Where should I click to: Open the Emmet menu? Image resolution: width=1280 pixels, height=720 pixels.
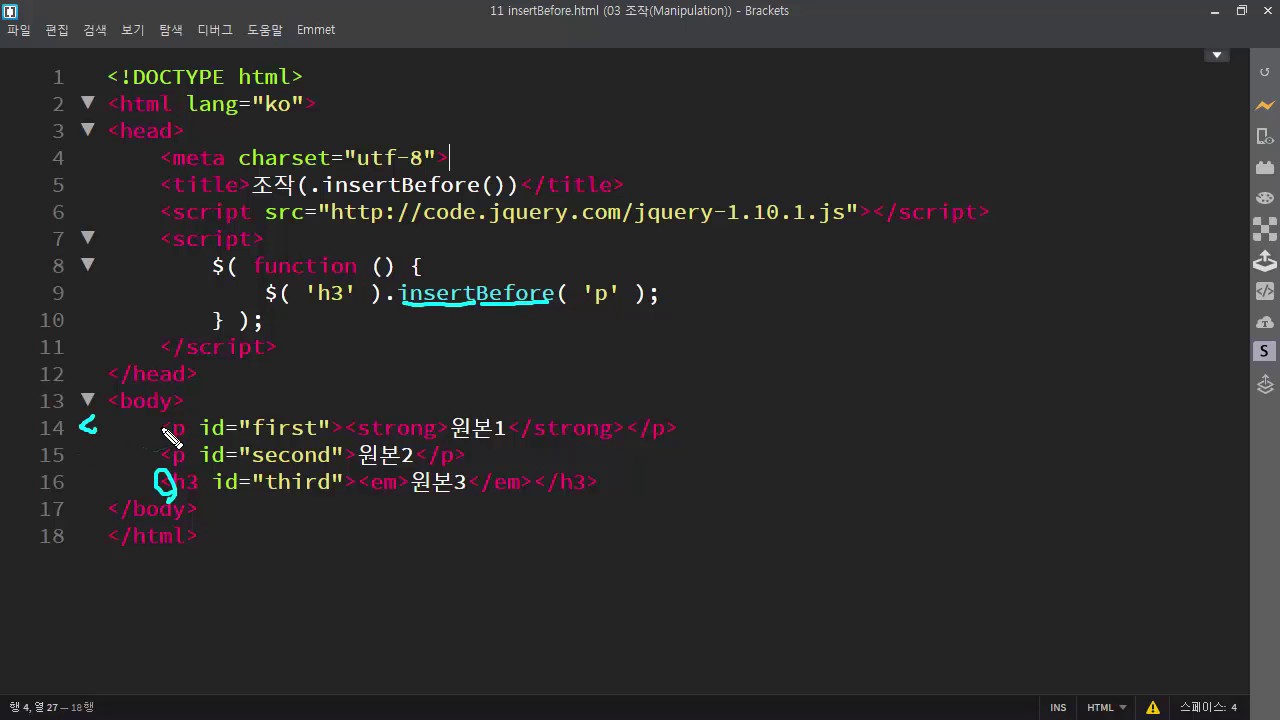[316, 30]
